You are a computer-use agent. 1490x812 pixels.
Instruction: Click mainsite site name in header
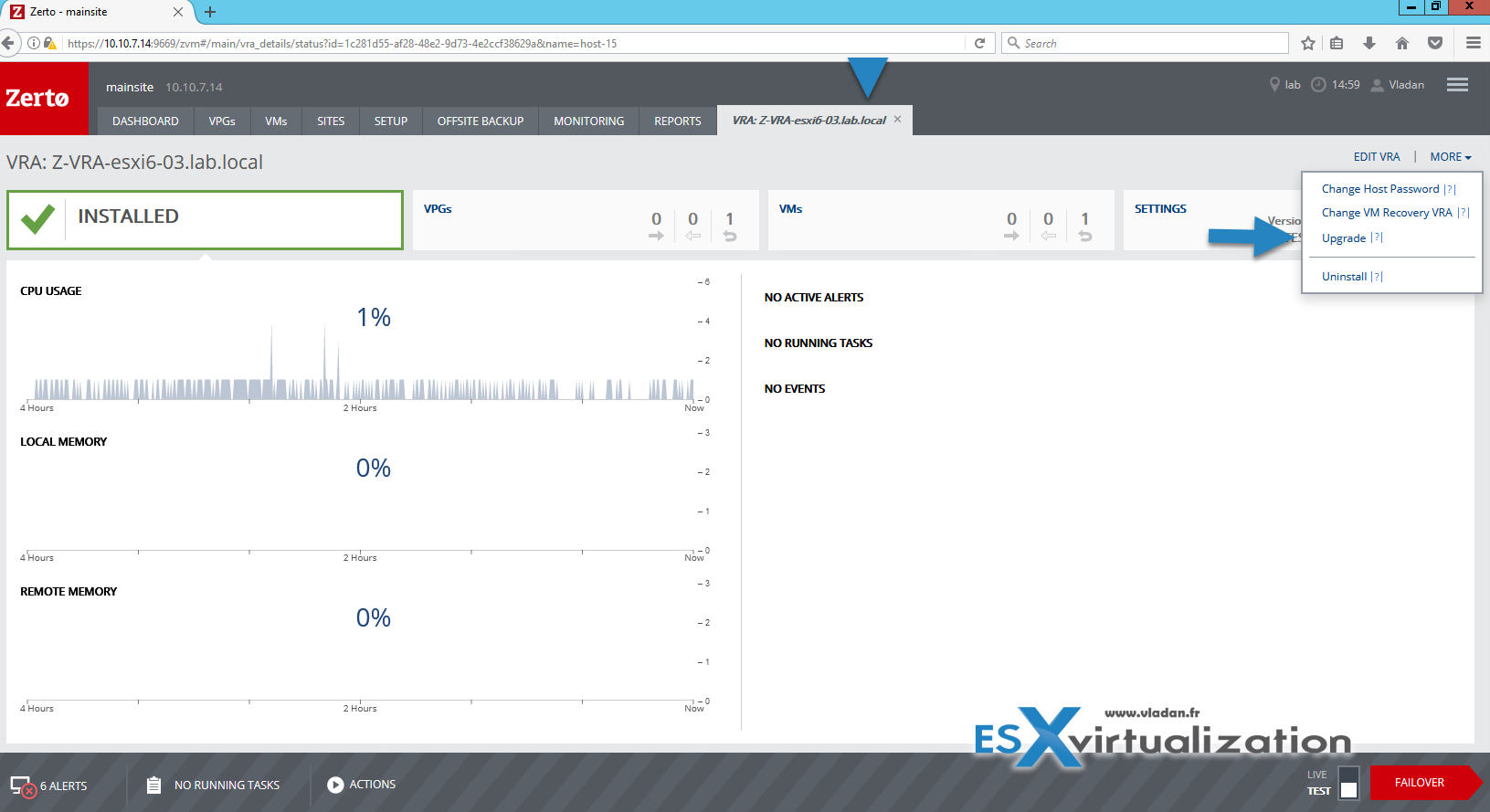[x=130, y=87]
